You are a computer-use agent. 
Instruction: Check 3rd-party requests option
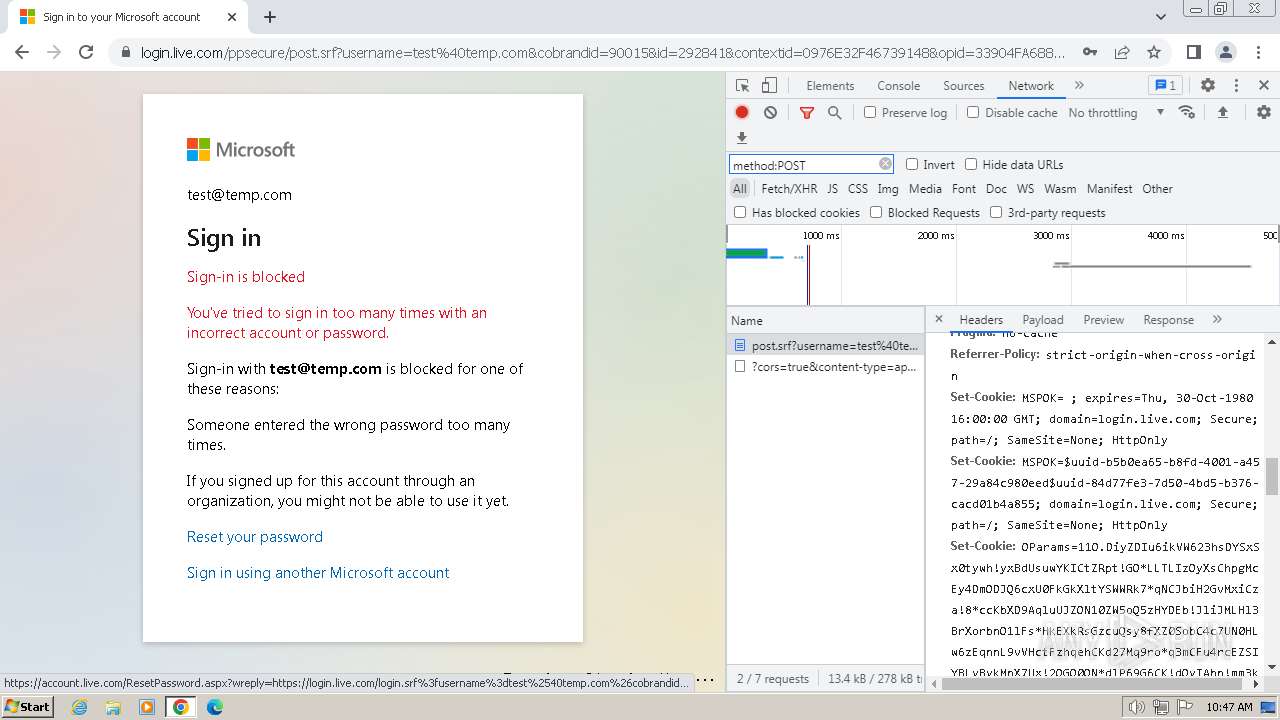coord(996,212)
